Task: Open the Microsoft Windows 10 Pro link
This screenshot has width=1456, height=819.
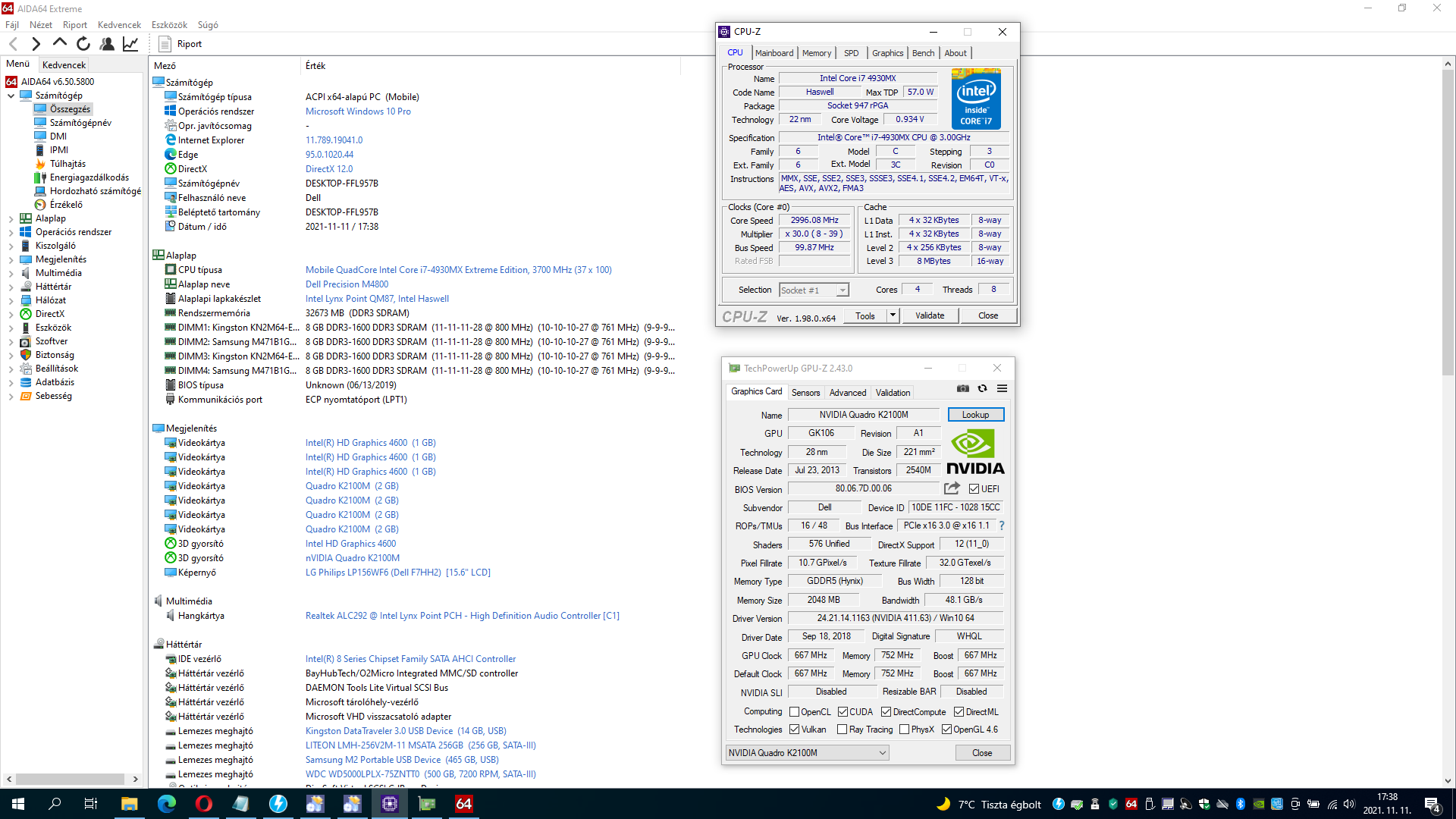Action: [358, 111]
